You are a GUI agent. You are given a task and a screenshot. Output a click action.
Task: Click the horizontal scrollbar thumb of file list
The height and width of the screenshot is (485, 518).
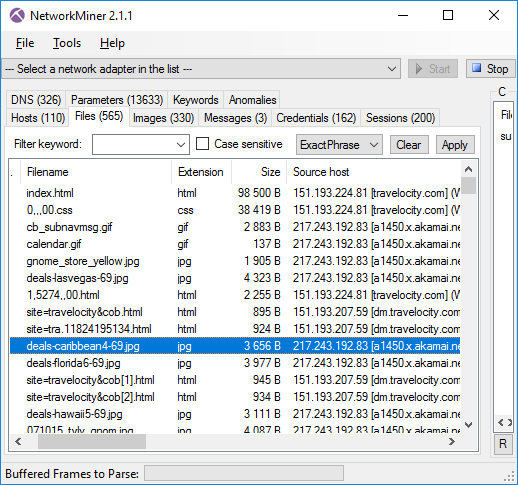[92, 442]
